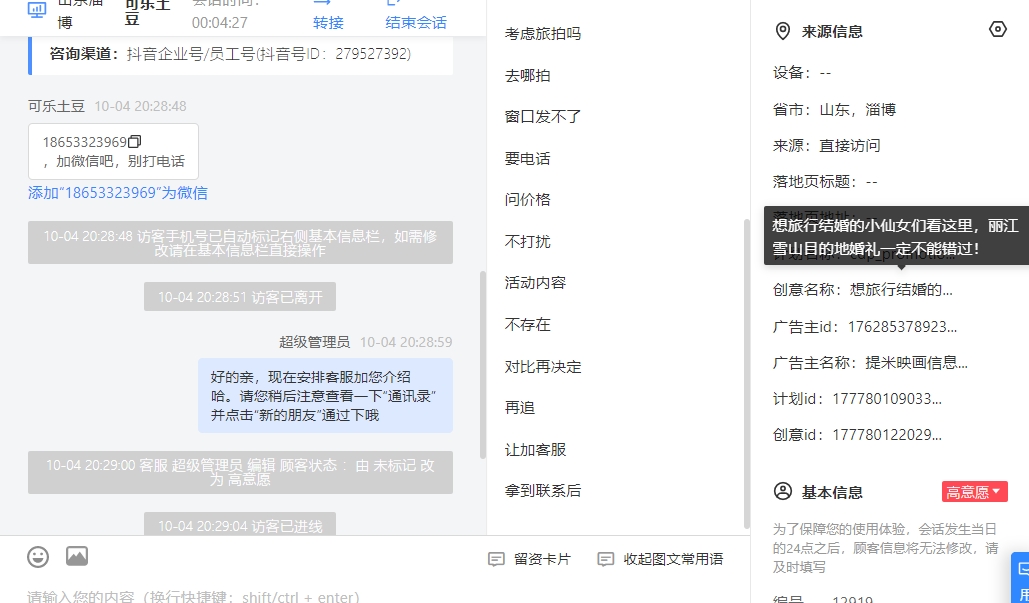Click 省市：山东，淄博 text
The height and width of the screenshot is (603, 1029).
pyautogui.click(x=834, y=110)
